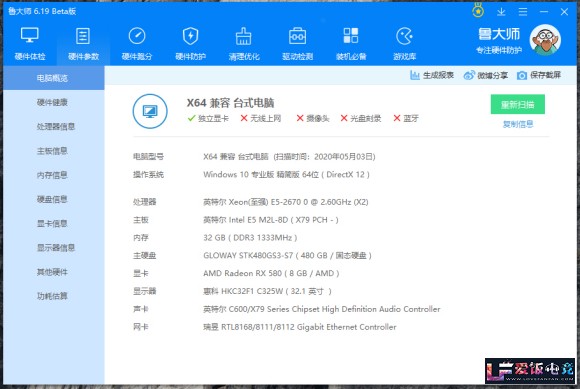
Task: Click the 保存截屏 text label
Action: pyautogui.click(x=546, y=75)
